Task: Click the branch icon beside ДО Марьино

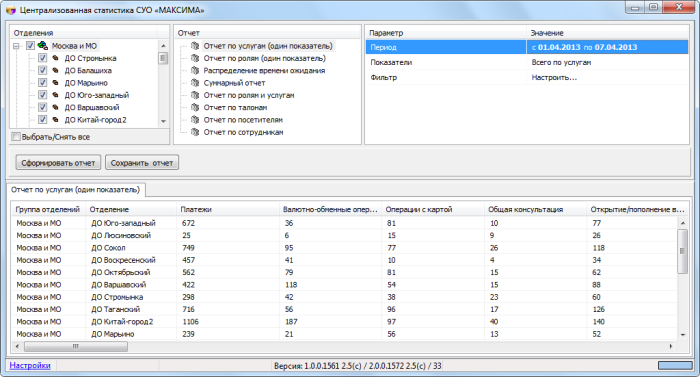Action: tap(55, 83)
